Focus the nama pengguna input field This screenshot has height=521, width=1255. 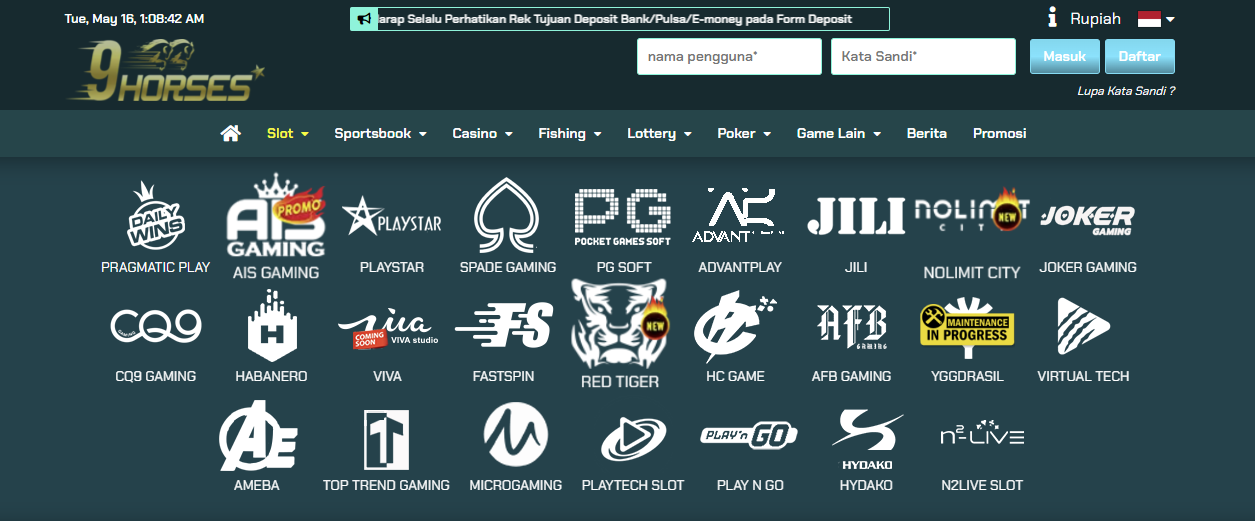729,57
